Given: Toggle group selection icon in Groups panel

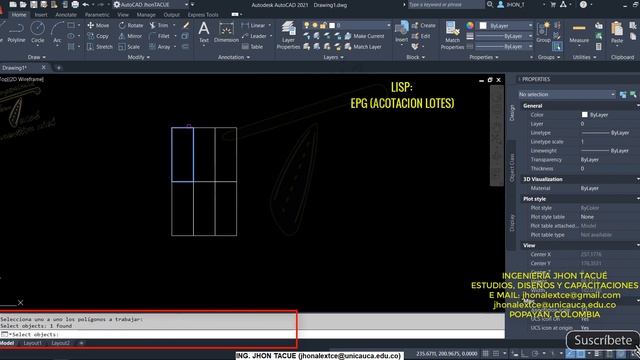Looking at the screenshot, I should 557,47.
